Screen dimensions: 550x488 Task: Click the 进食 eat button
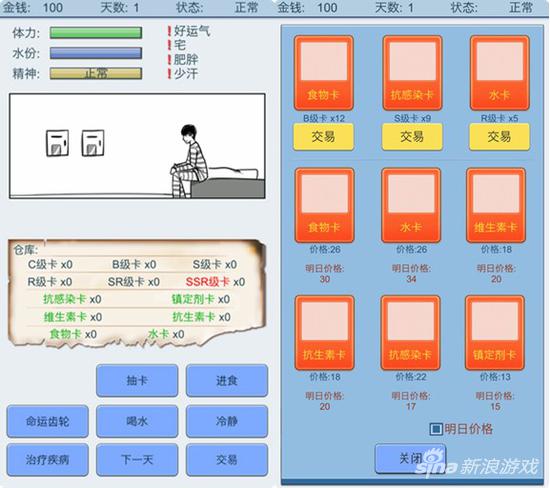coord(227,381)
